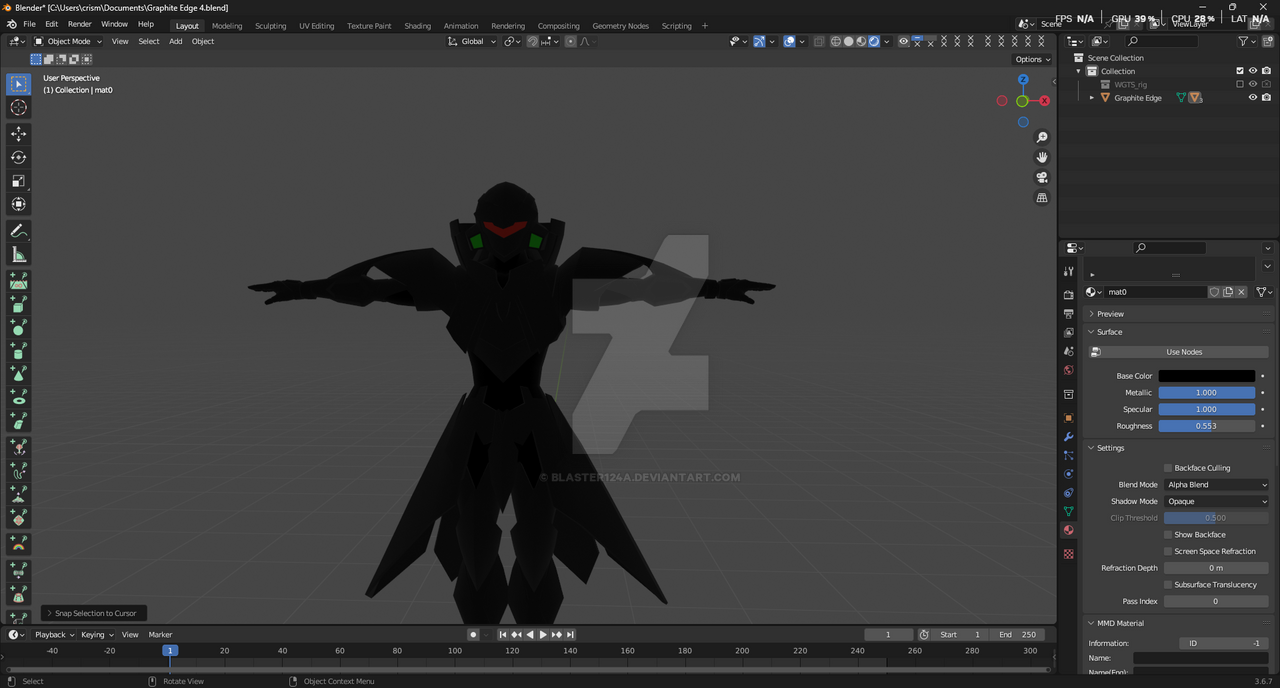Open the View Layer properties tab
The width and height of the screenshot is (1280, 688).
[x=1069, y=332]
